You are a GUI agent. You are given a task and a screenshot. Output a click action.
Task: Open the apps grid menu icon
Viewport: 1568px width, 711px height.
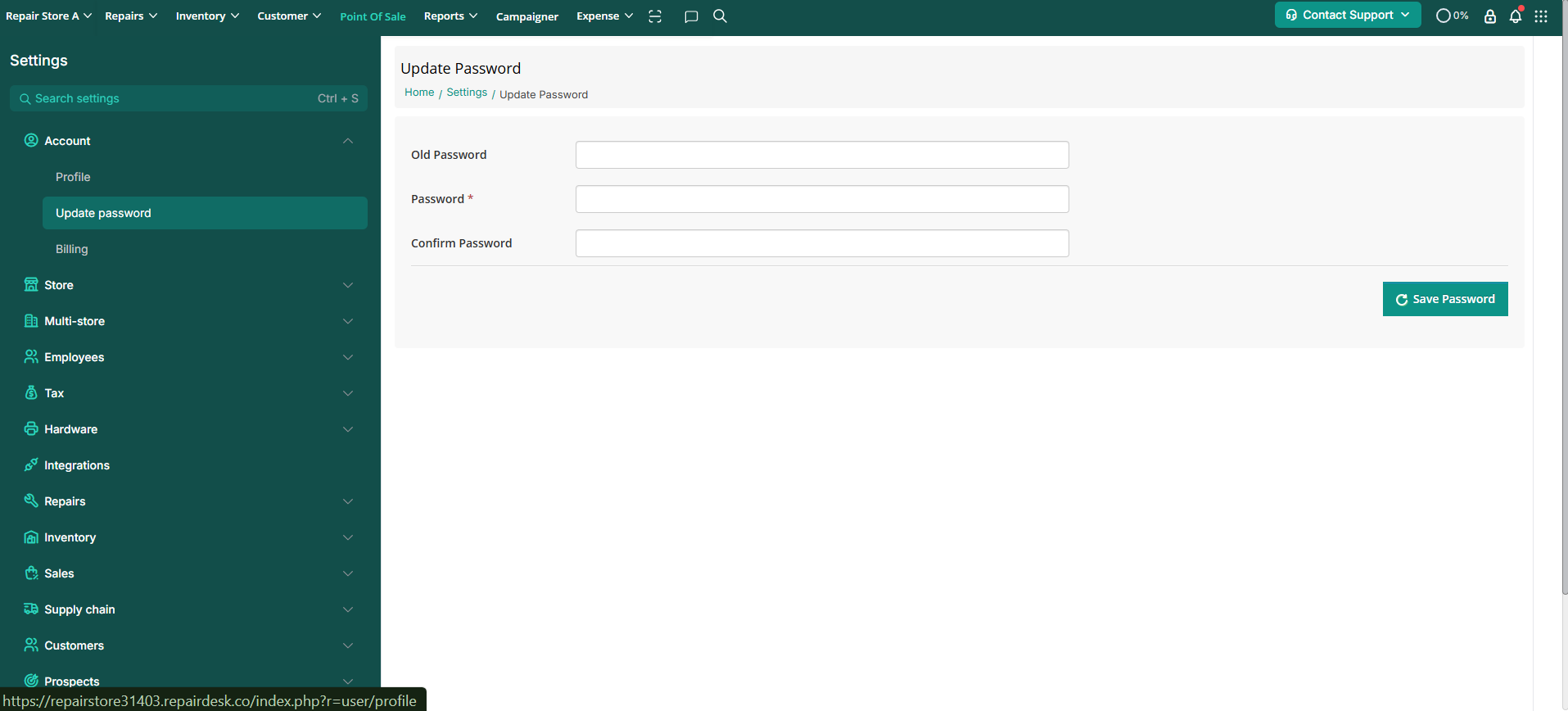[1541, 16]
